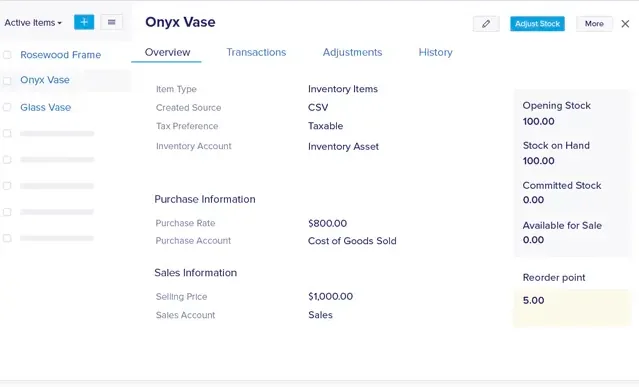The height and width of the screenshot is (387, 639).
Task: Click the Sales Information heading
Action: 195,273
